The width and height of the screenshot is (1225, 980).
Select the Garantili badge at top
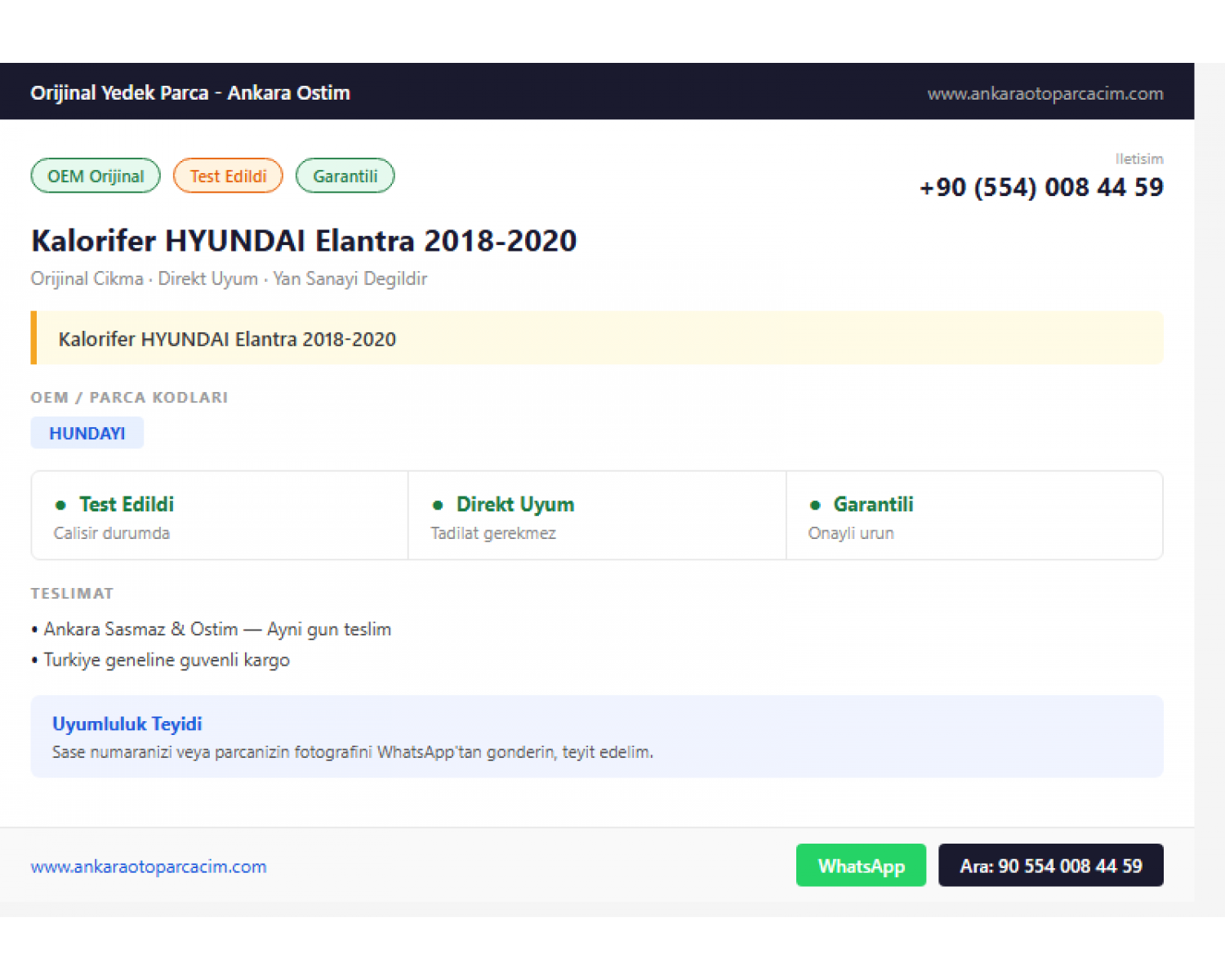tap(345, 176)
